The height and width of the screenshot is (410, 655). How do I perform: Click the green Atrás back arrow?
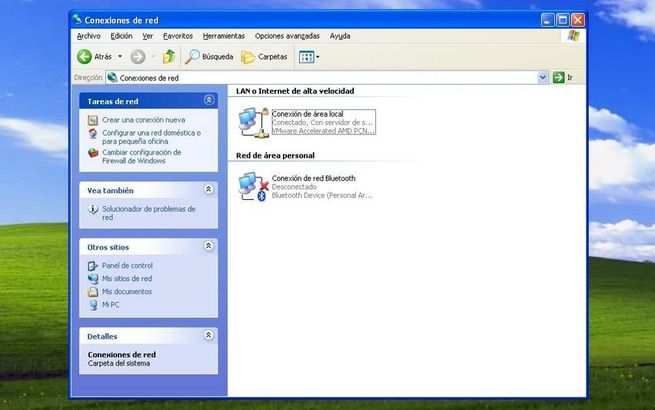(84, 56)
